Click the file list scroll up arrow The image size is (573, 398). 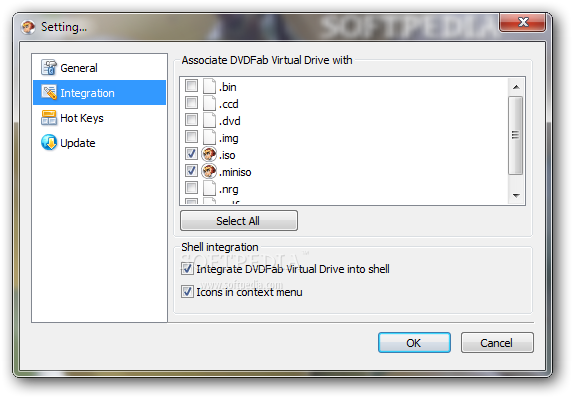[516, 87]
